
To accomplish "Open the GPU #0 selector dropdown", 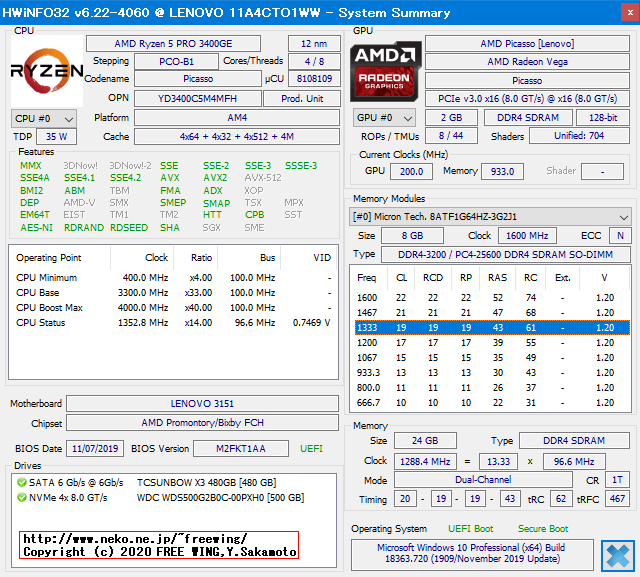I will pyautogui.click(x=384, y=118).
